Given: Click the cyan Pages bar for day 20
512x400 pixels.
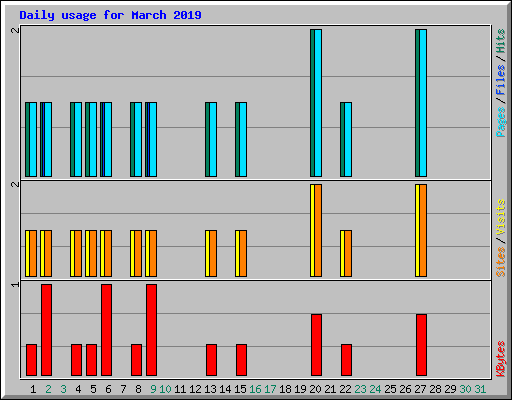Looking at the screenshot, I should [318, 103].
